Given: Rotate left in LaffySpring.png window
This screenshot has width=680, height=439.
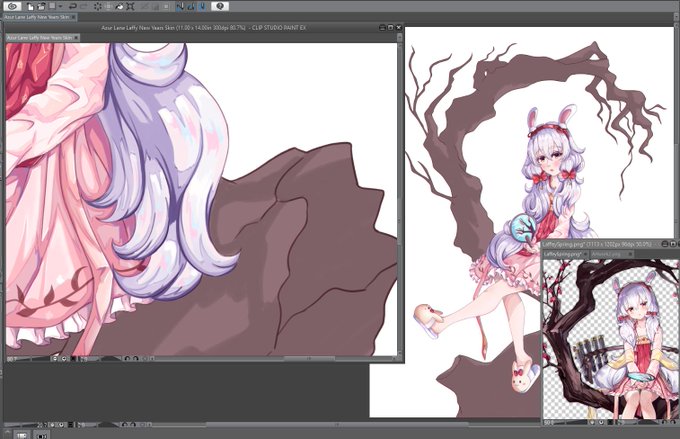Looking at the screenshot, I should pos(664,422).
